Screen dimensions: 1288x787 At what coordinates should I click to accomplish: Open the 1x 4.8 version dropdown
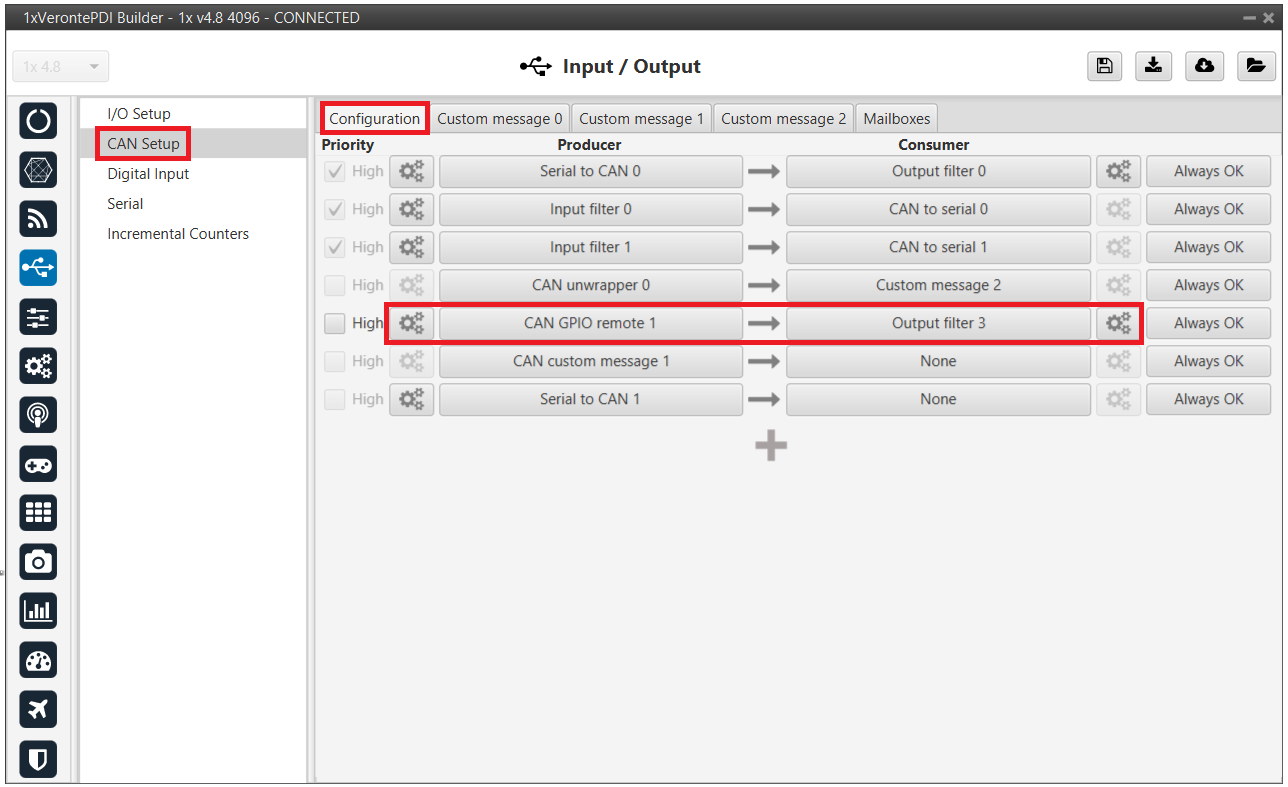point(61,67)
